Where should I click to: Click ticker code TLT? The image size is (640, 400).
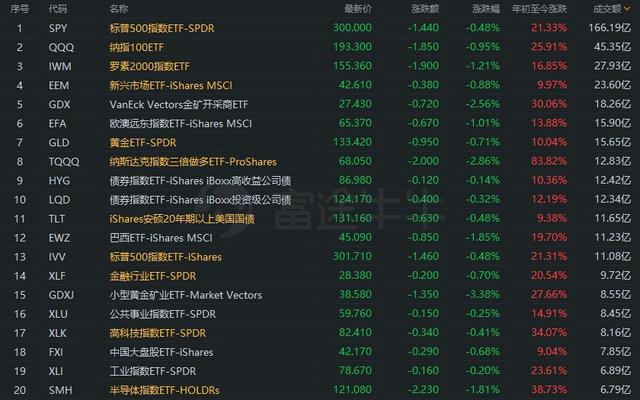point(57,218)
